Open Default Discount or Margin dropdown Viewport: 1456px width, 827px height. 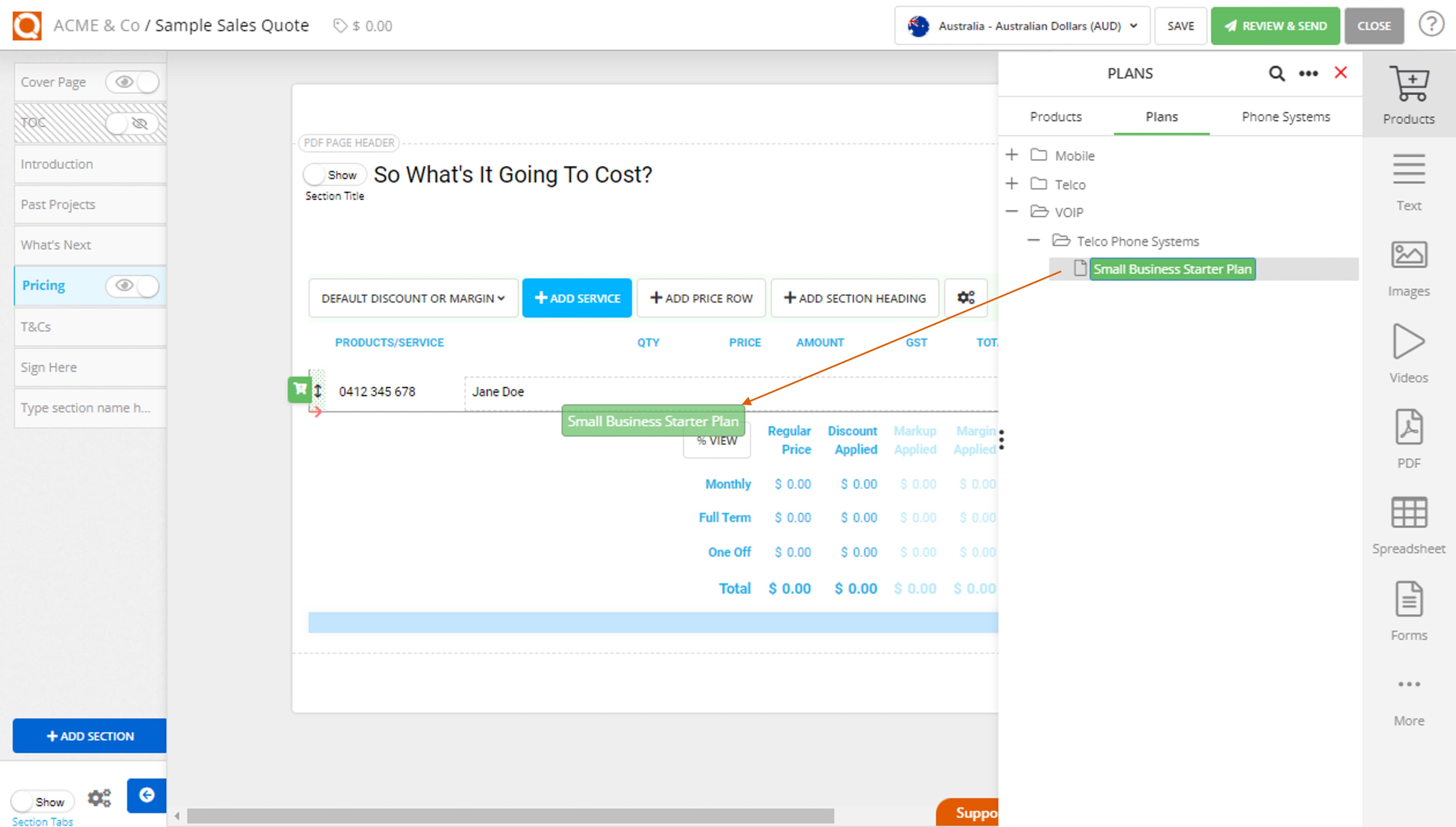click(x=413, y=298)
